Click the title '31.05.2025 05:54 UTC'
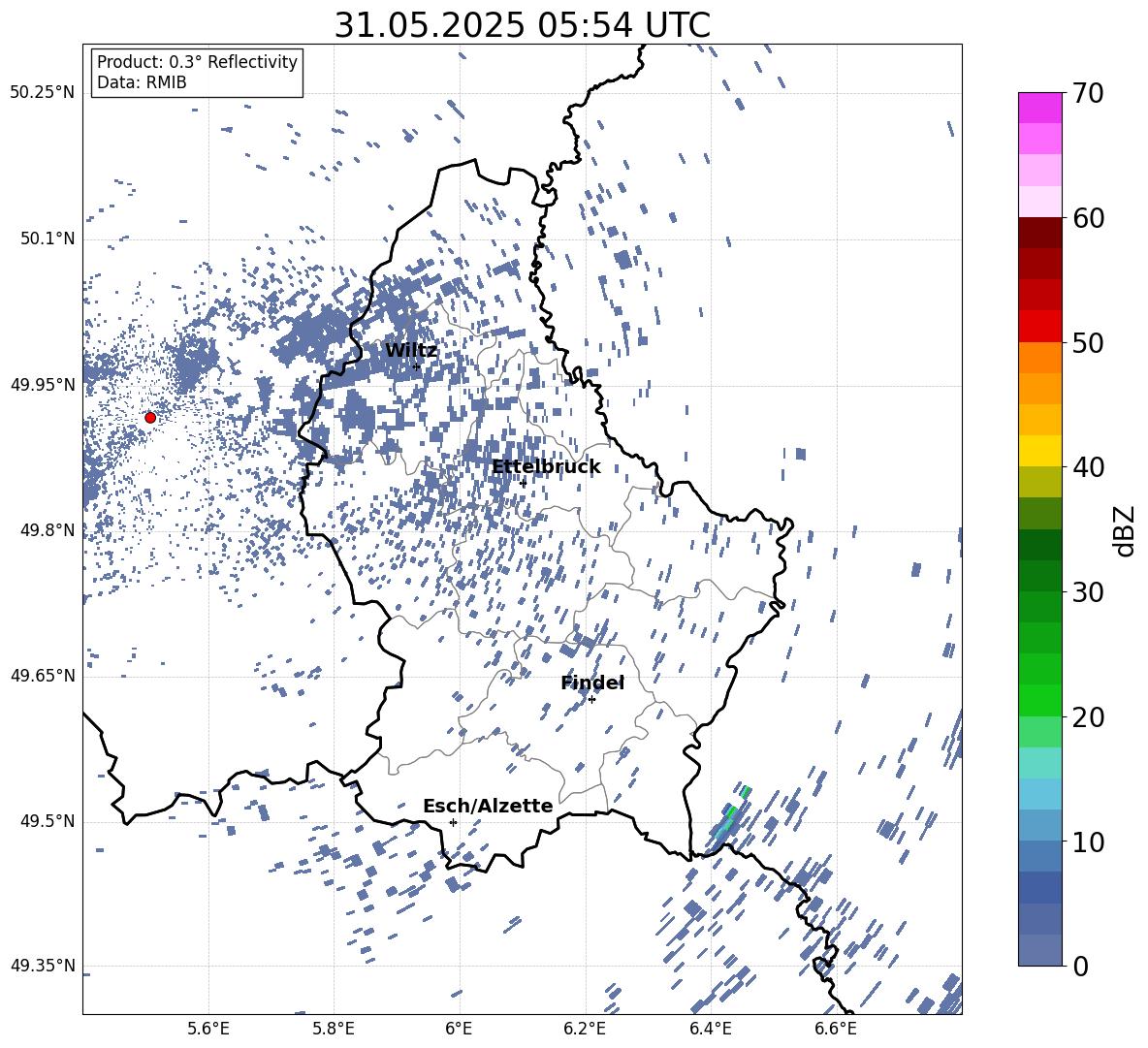1148x1048 pixels. pyautogui.click(x=522, y=25)
